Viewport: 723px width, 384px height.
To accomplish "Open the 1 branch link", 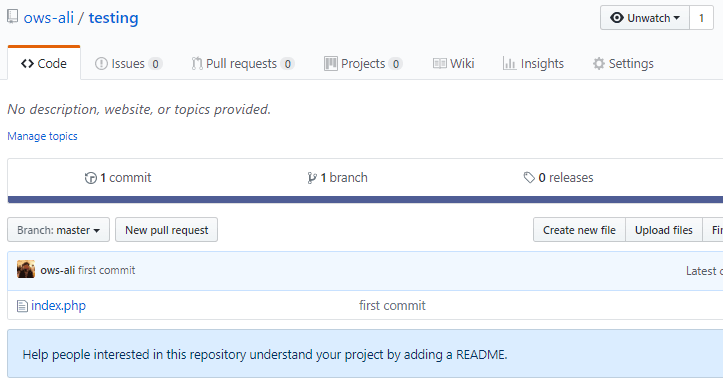I will 338,177.
